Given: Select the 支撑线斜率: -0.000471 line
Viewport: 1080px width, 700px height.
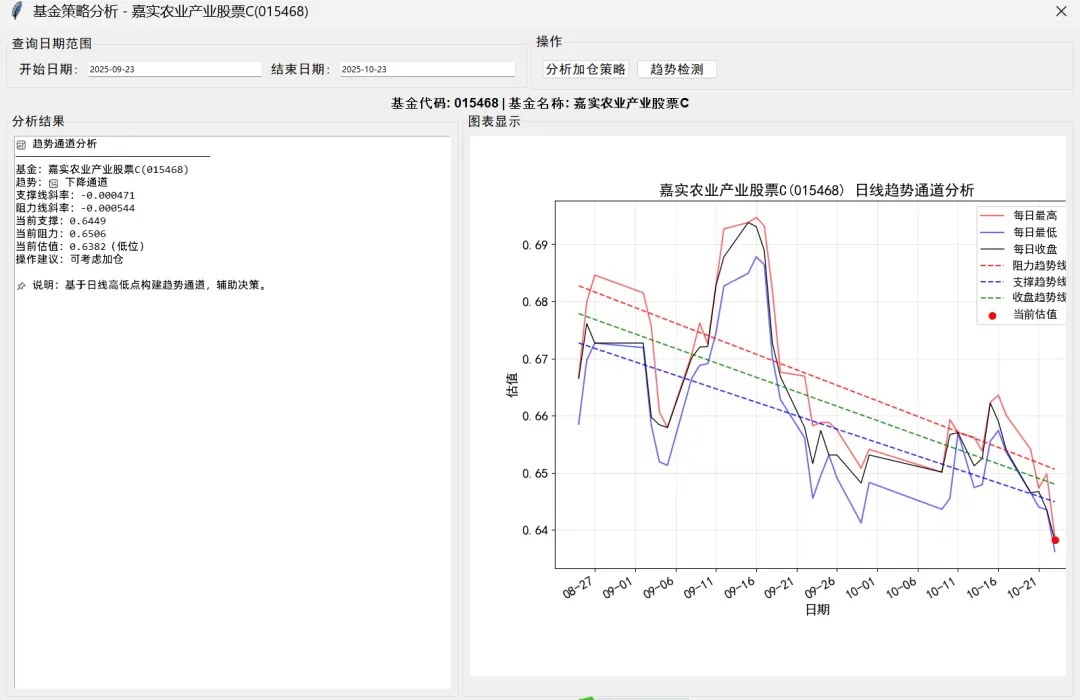Looking at the screenshot, I should pyautogui.click(x=75, y=196).
